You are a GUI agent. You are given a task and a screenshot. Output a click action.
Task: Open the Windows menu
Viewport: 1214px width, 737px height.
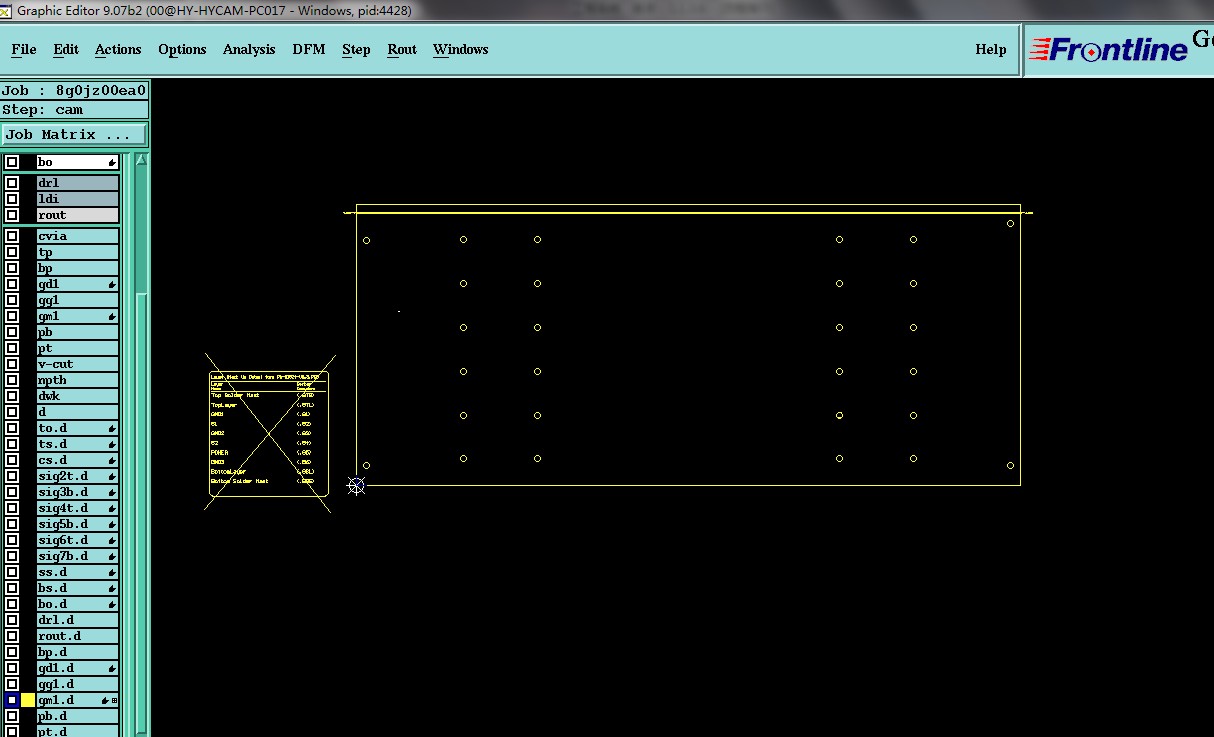[461, 49]
